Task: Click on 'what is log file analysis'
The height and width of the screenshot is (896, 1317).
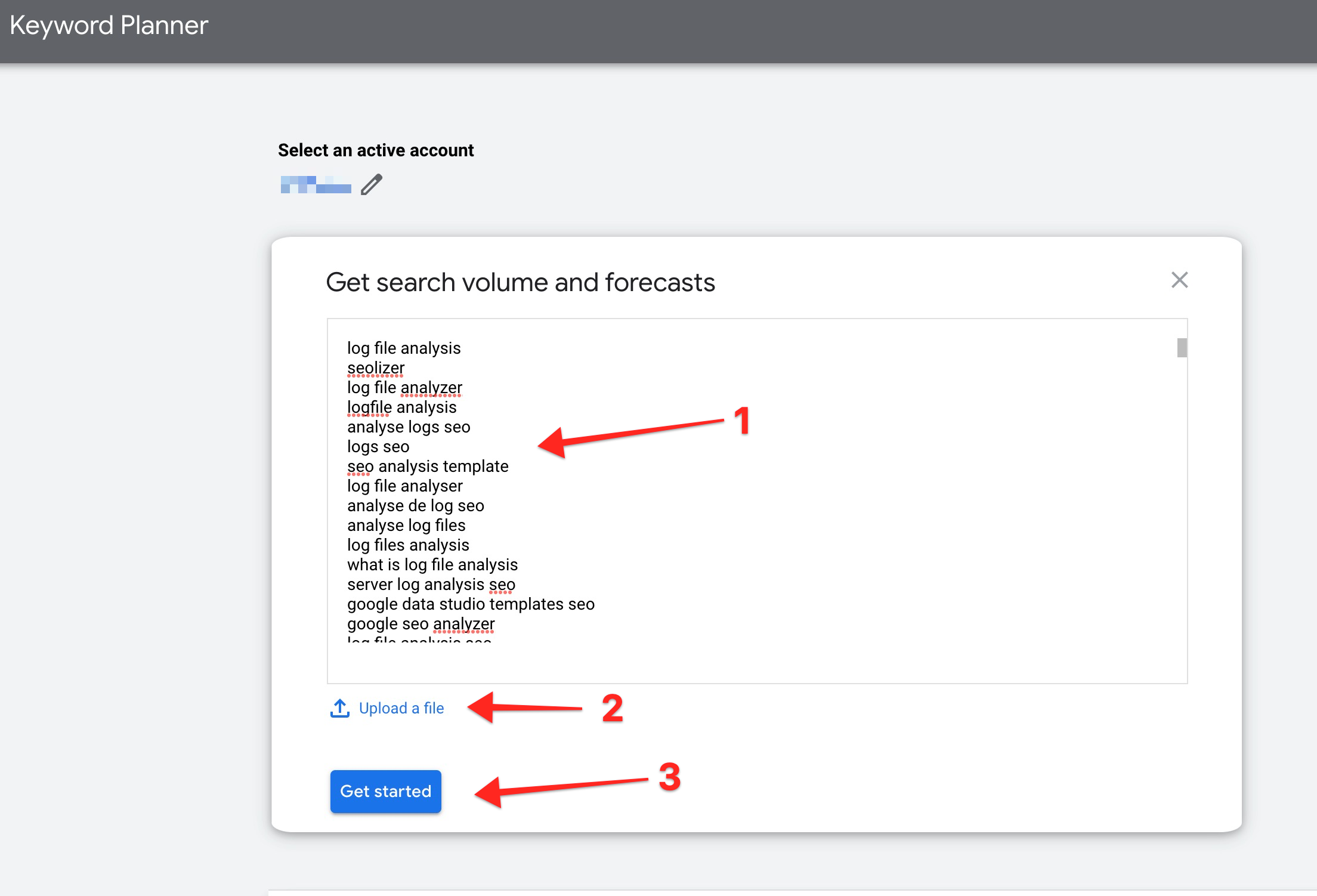Action: (x=432, y=565)
